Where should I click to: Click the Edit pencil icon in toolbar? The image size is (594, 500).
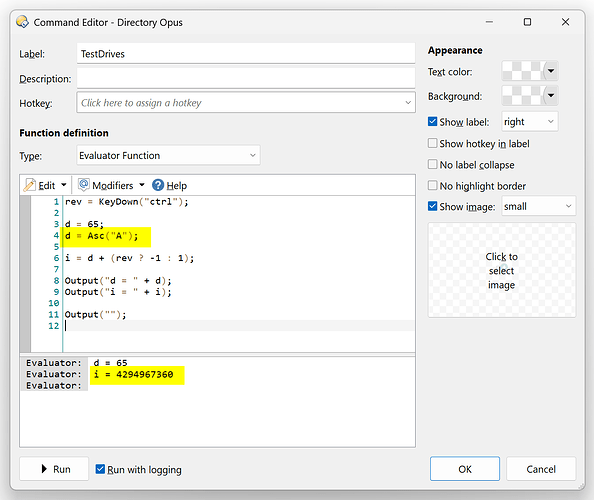pyautogui.click(x=30, y=185)
